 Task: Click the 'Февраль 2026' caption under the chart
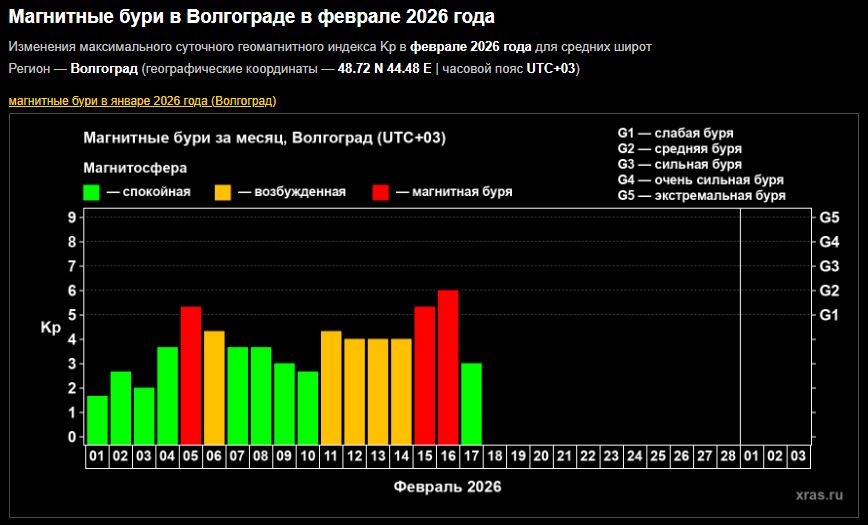point(447,487)
